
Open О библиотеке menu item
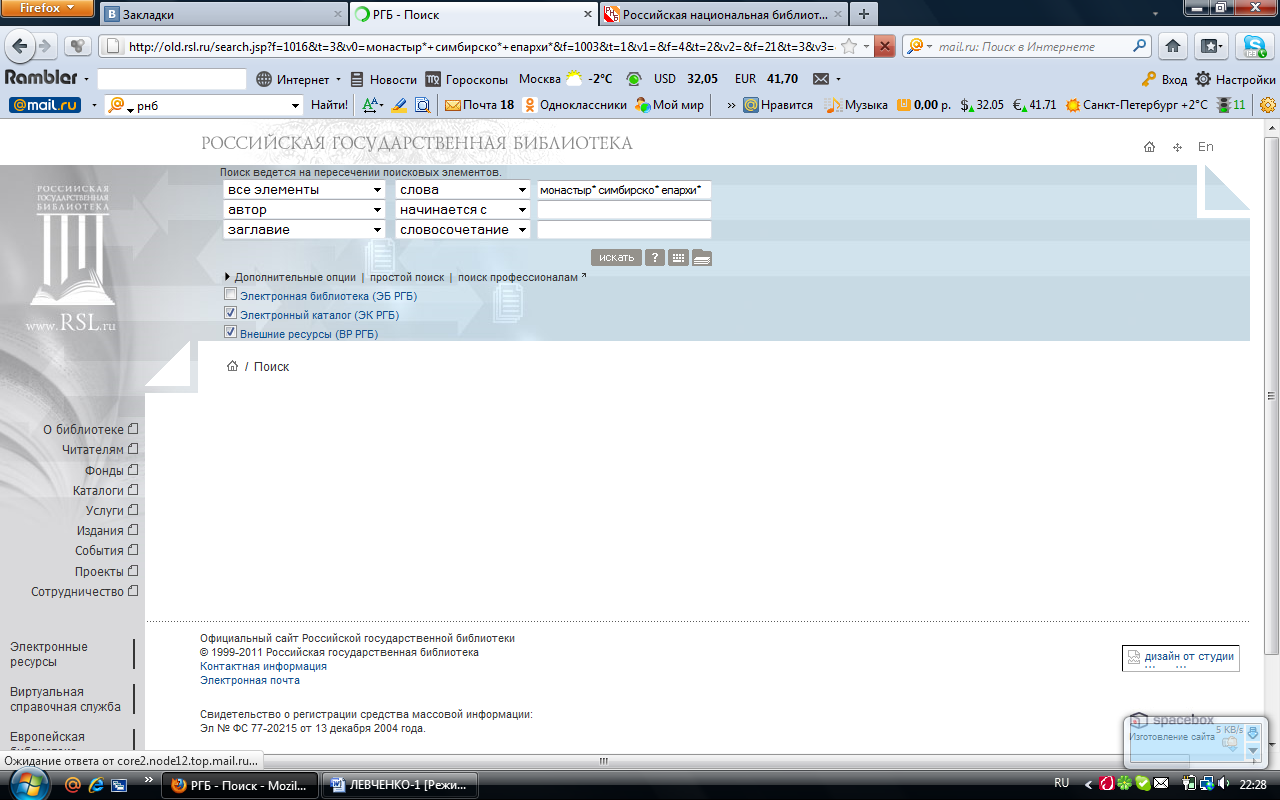90,429
